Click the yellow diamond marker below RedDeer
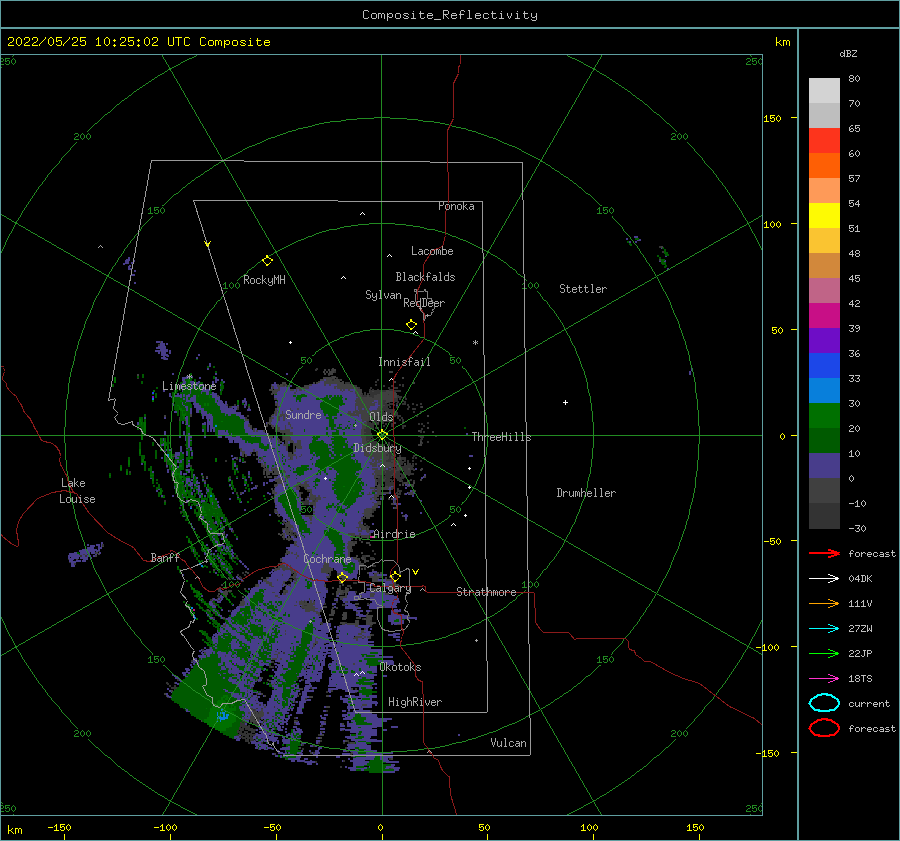This screenshot has height=841, width=900. click(411, 325)
